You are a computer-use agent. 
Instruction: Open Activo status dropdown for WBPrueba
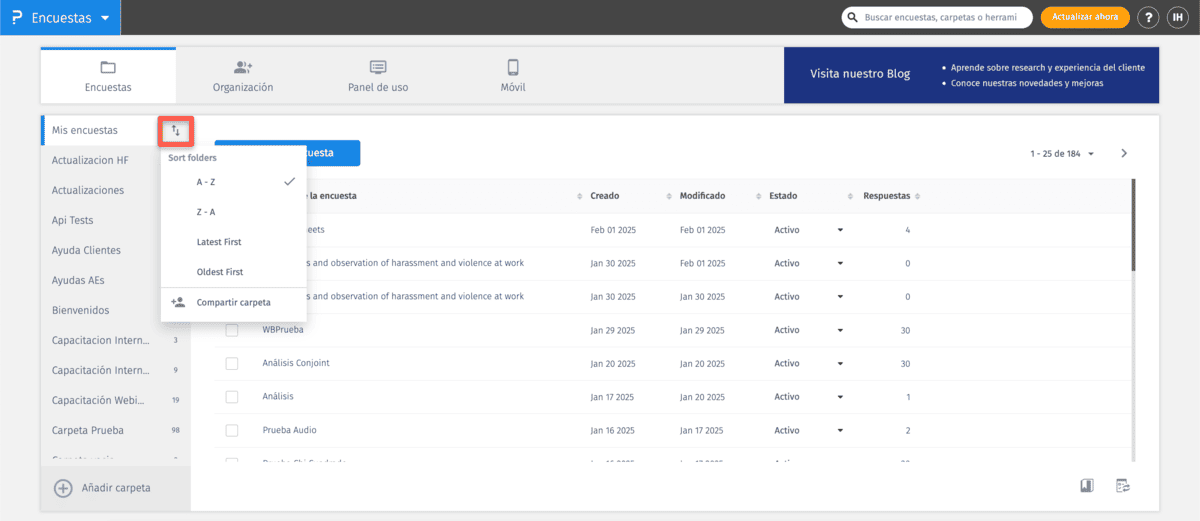[x=839, y=330]
